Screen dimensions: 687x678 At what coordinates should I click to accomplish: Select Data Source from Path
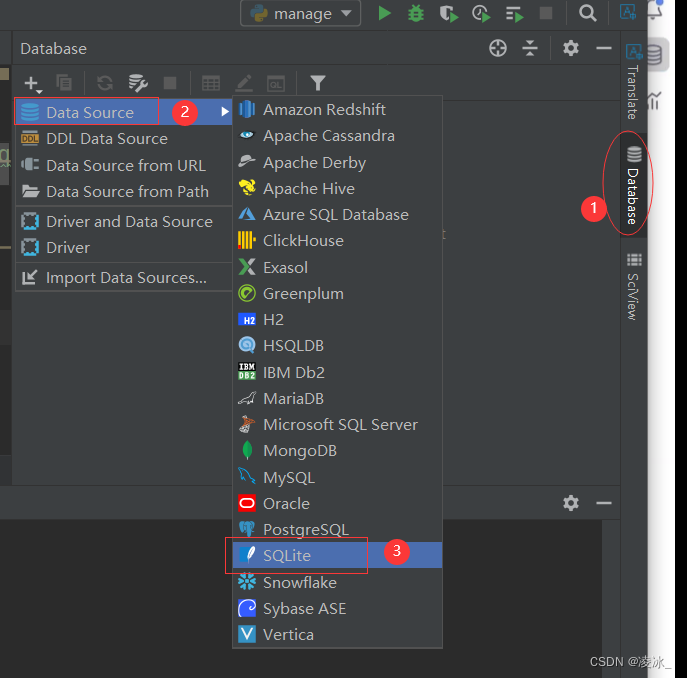coord(124,192)
